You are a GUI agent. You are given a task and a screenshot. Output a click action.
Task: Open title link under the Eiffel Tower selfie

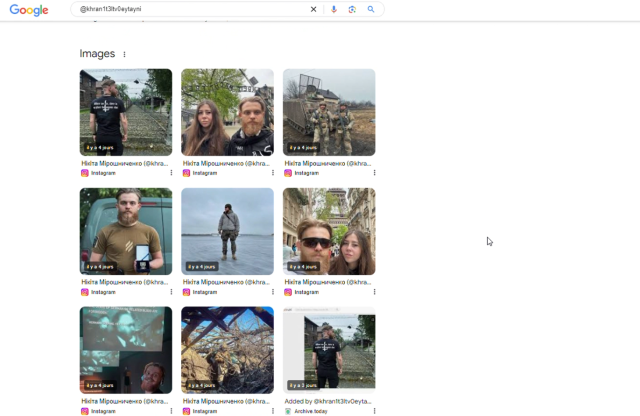[x=328, y=282]
